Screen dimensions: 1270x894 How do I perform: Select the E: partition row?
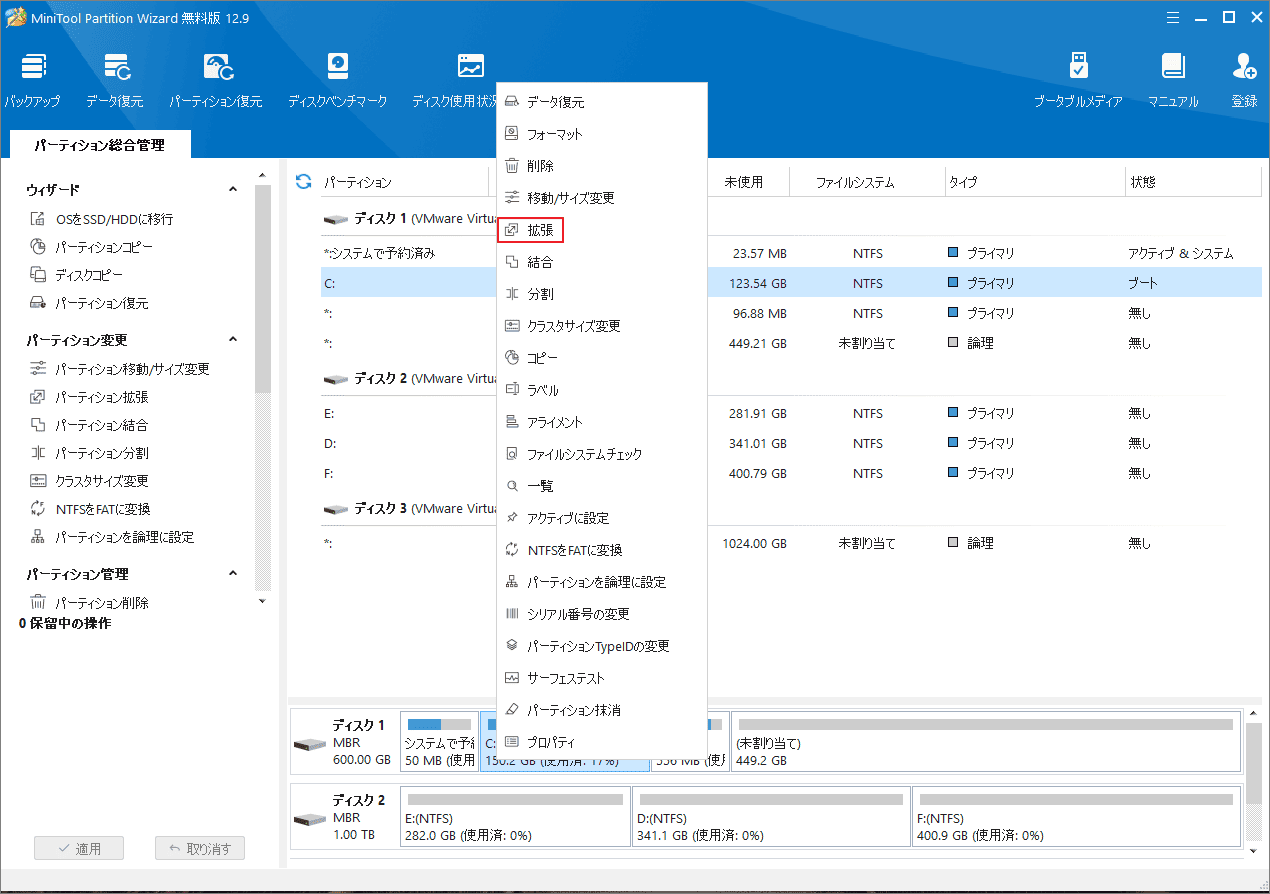791,413
